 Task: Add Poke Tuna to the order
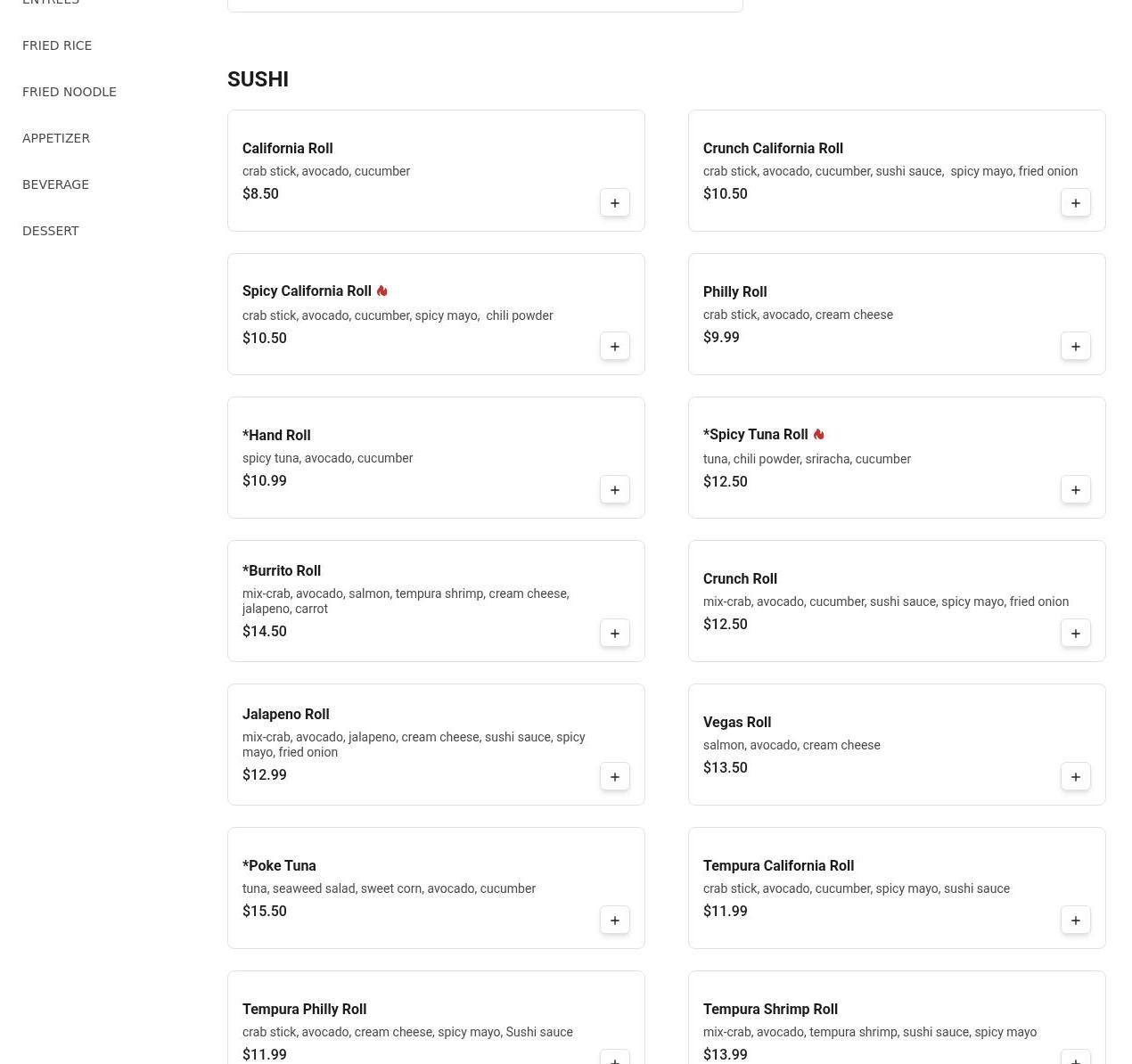click(614, 921)
